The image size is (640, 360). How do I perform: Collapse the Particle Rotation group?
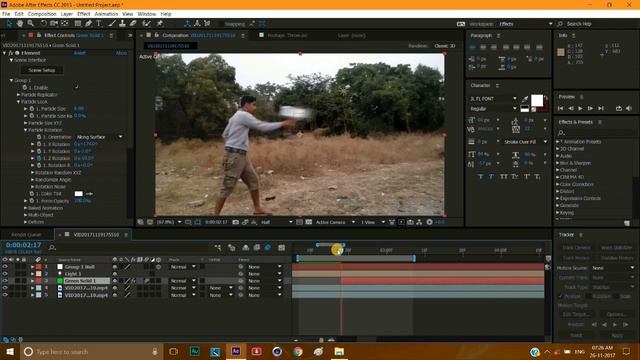25,130
